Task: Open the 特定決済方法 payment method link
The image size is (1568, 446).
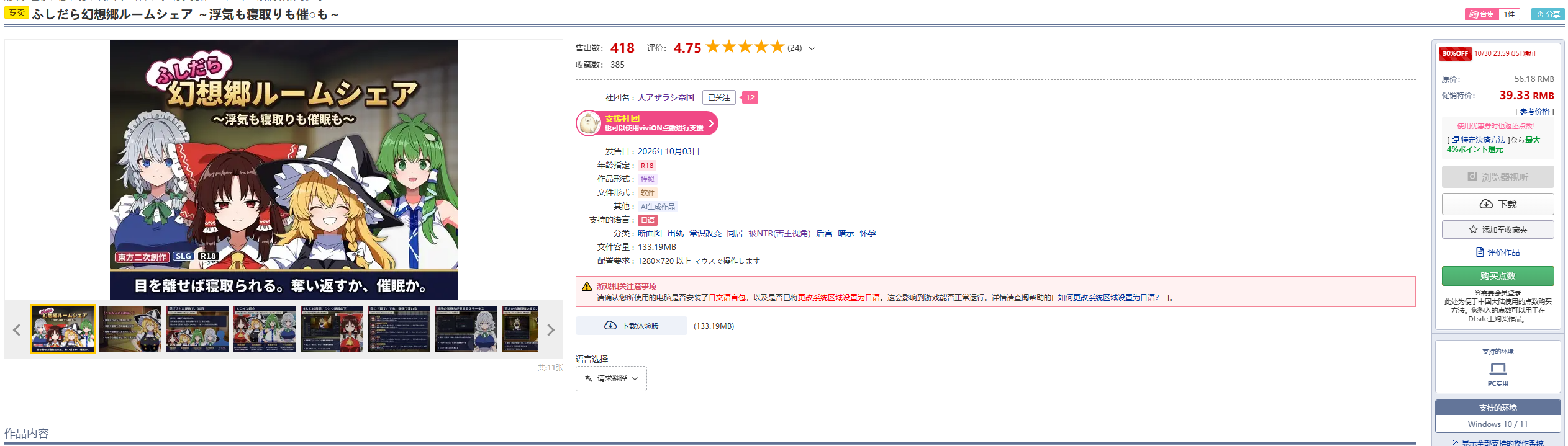Action: click(1482, 140)
